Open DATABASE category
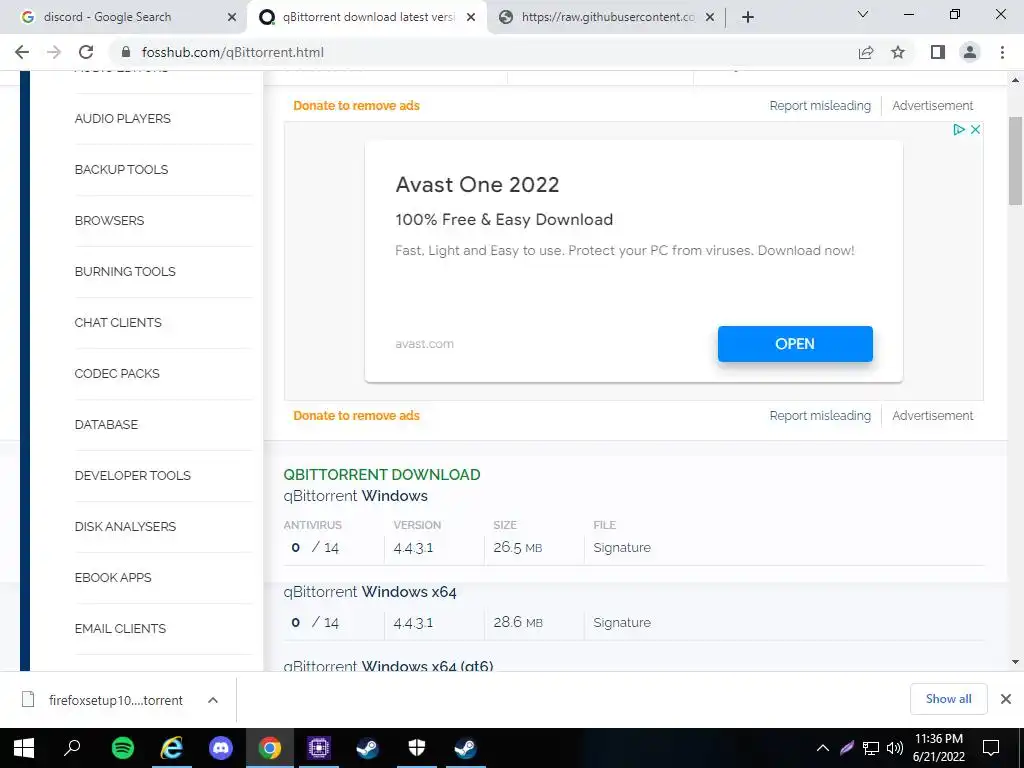 [x=106, y=424]
